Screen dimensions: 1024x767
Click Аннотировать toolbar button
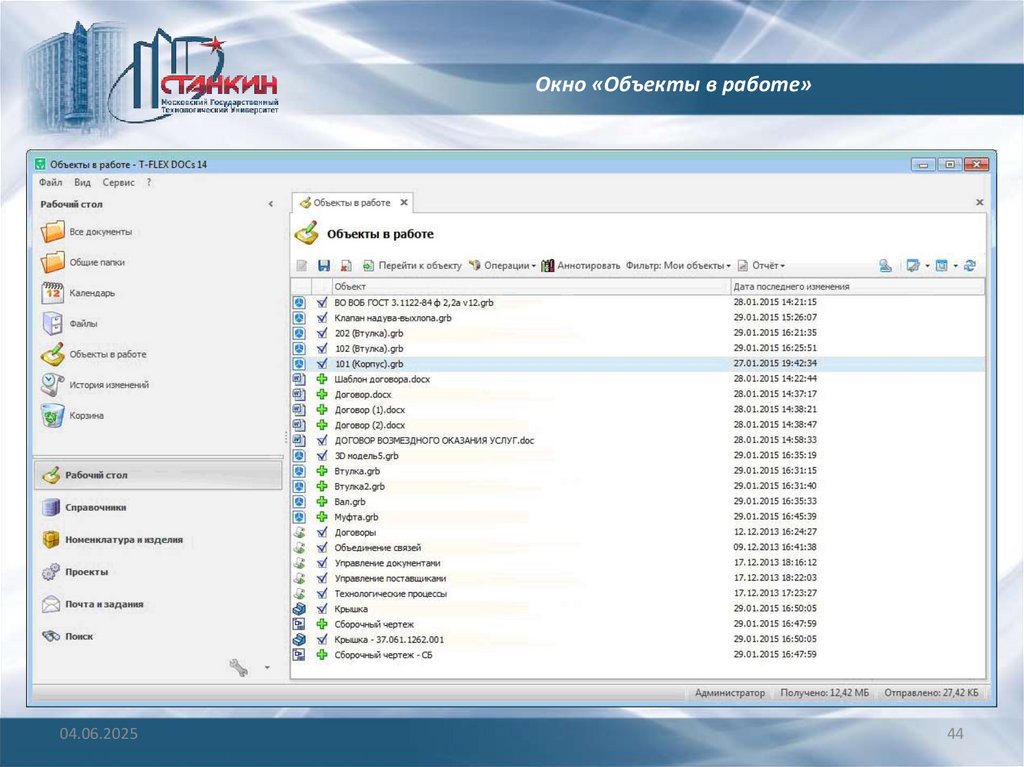(x=581, y=266)
